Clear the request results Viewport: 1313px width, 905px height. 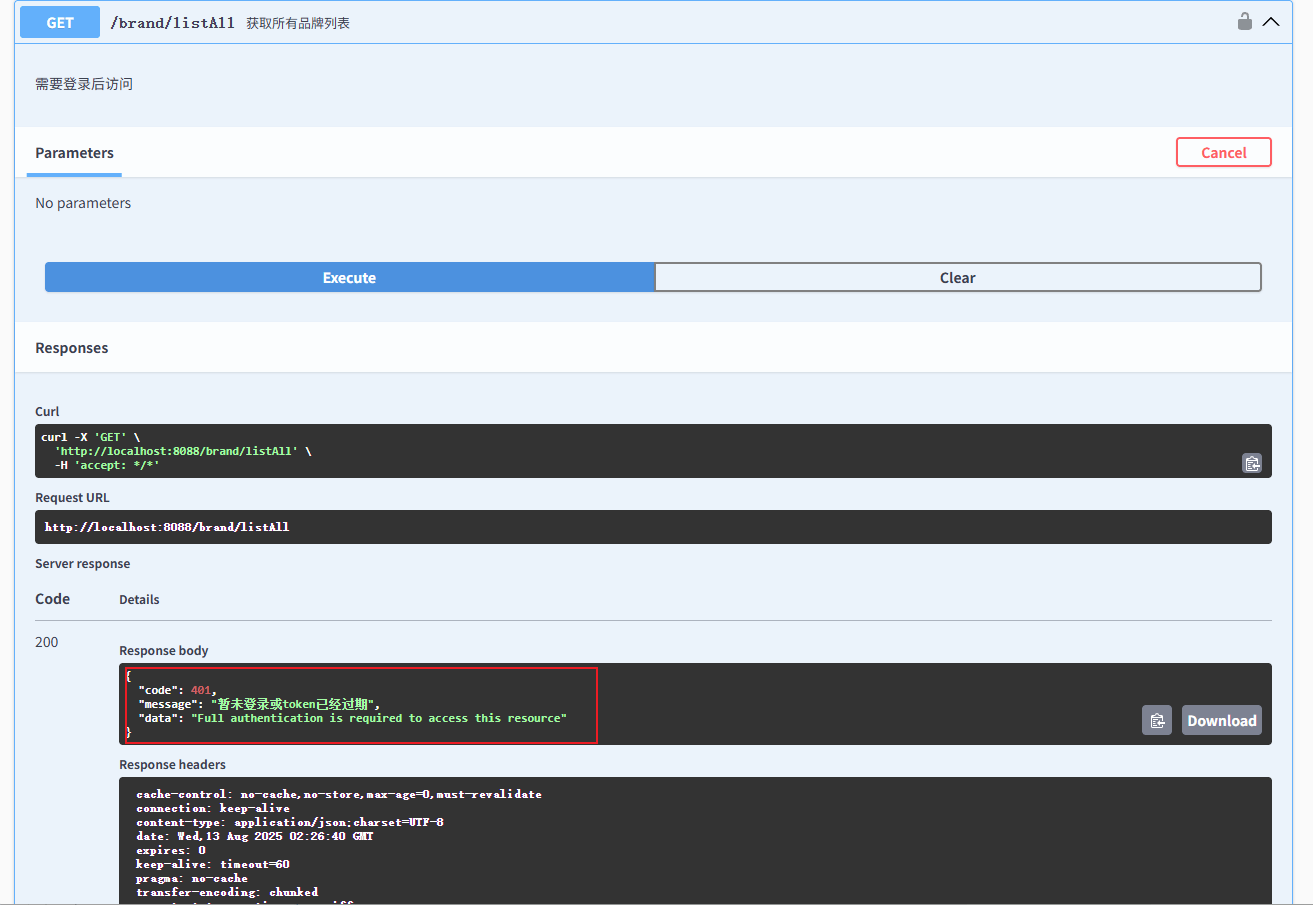point(957,277)
